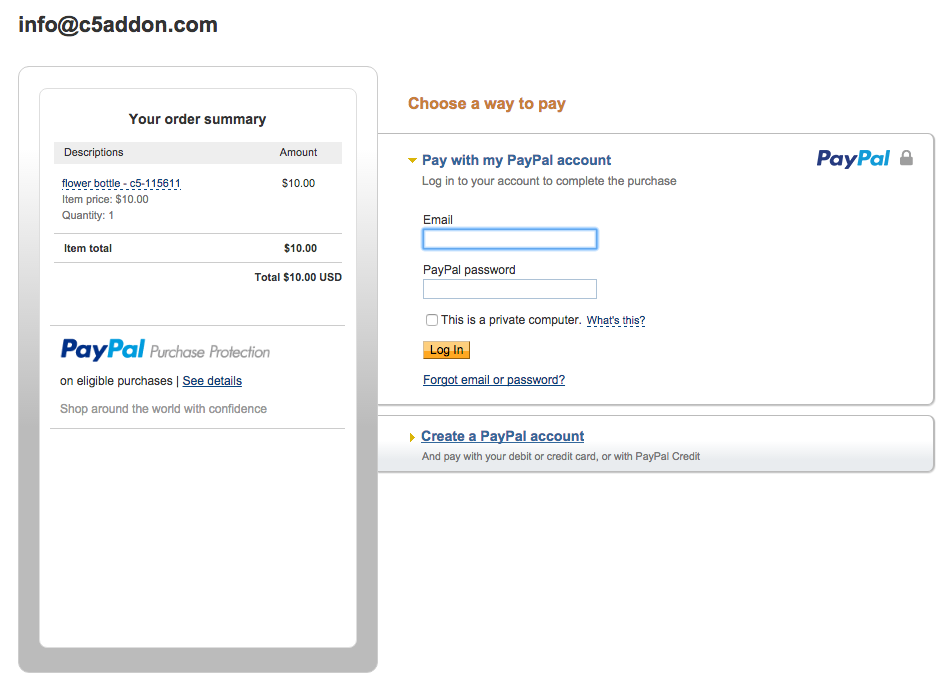Click the Descriptions column header
This screenshot has width=950, height=676.
[94, 152]
